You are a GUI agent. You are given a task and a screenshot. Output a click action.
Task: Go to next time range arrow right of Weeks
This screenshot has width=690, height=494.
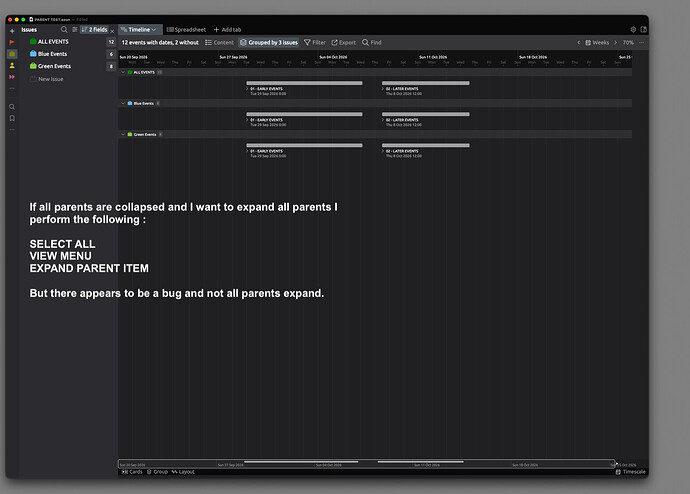coord(615,43)
